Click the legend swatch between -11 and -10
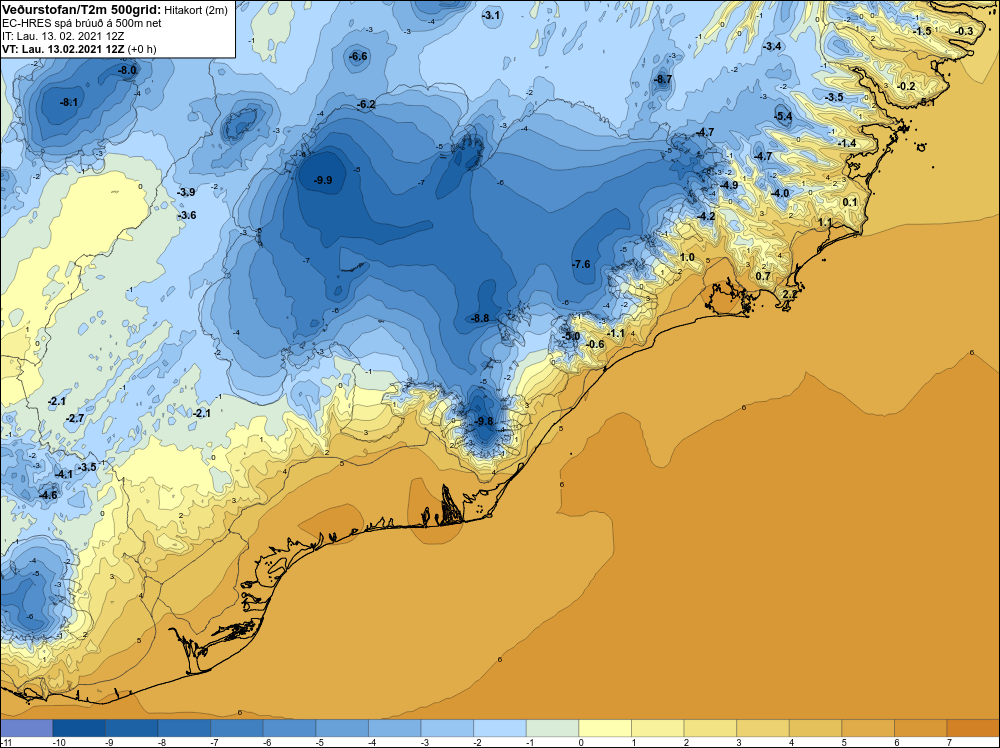The width and height of the screenshot is (1000, 748). [x=26, y=728]
